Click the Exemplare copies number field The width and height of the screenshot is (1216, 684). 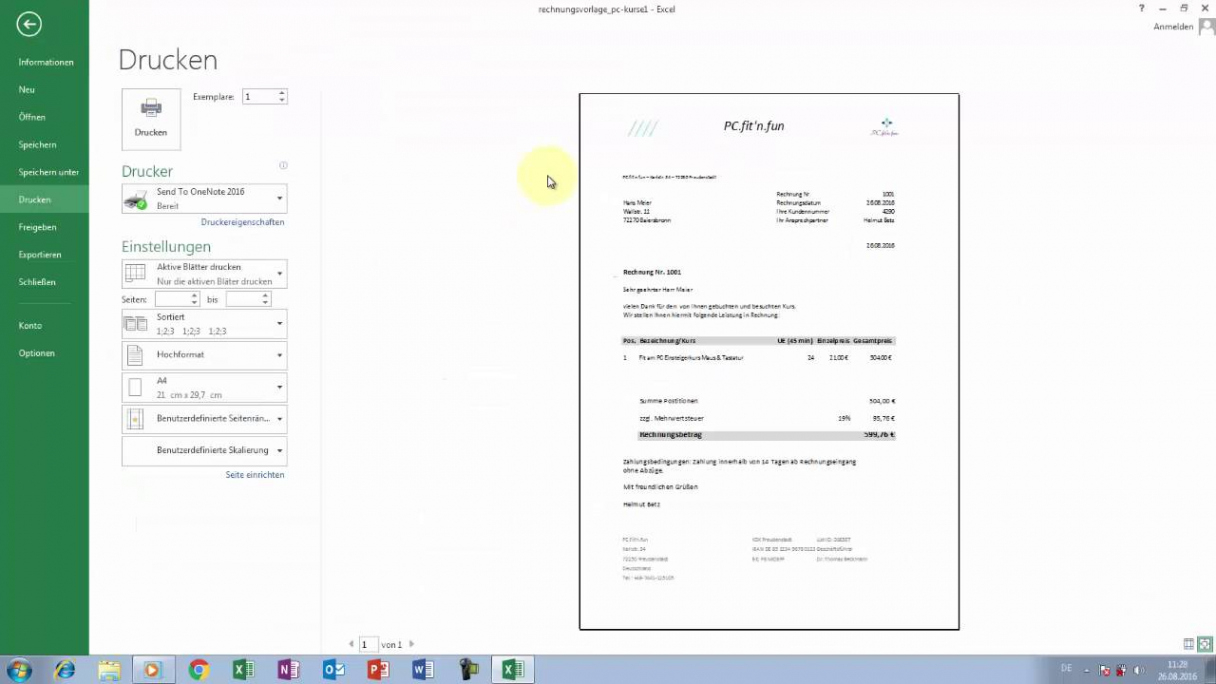pyautogui.click(x=258, y=97)
